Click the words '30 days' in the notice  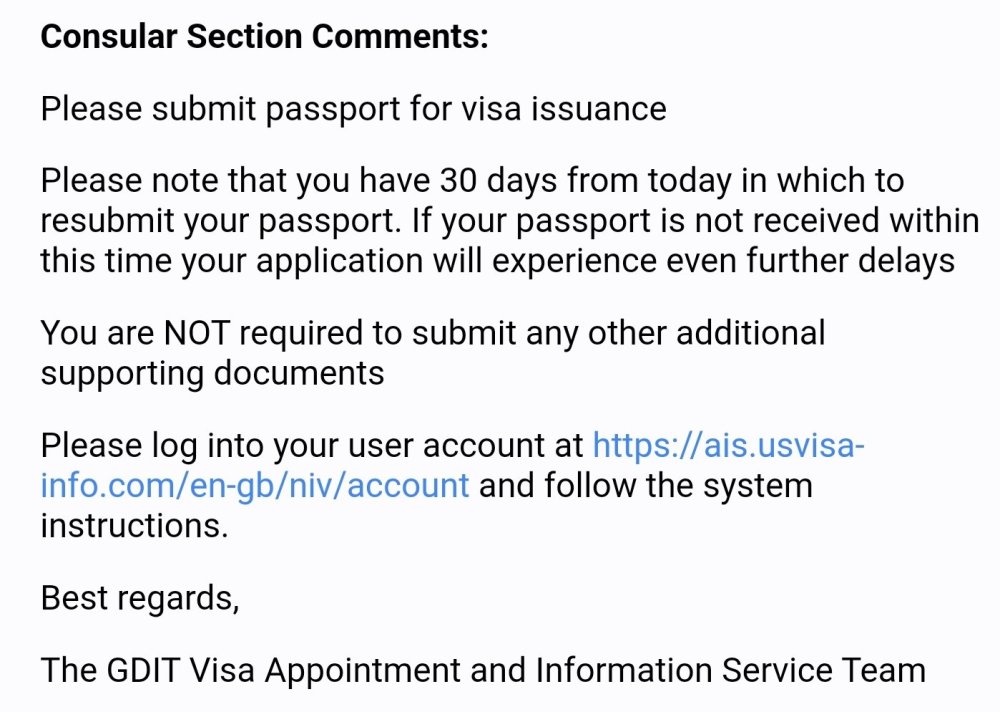click(x=499, y=181)
